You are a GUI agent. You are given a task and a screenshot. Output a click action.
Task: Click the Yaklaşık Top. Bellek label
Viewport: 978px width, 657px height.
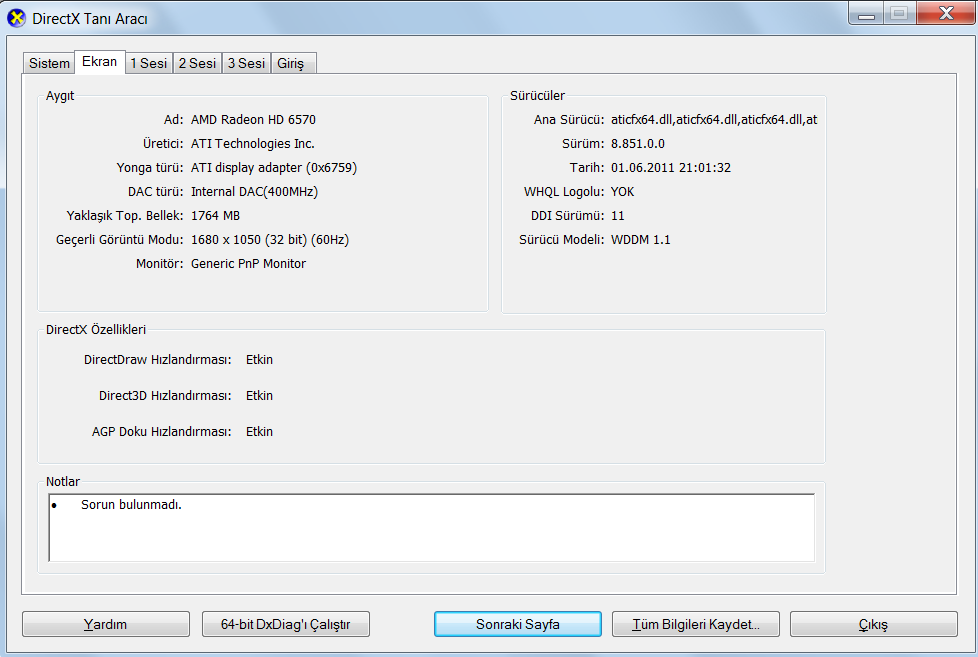125,215
